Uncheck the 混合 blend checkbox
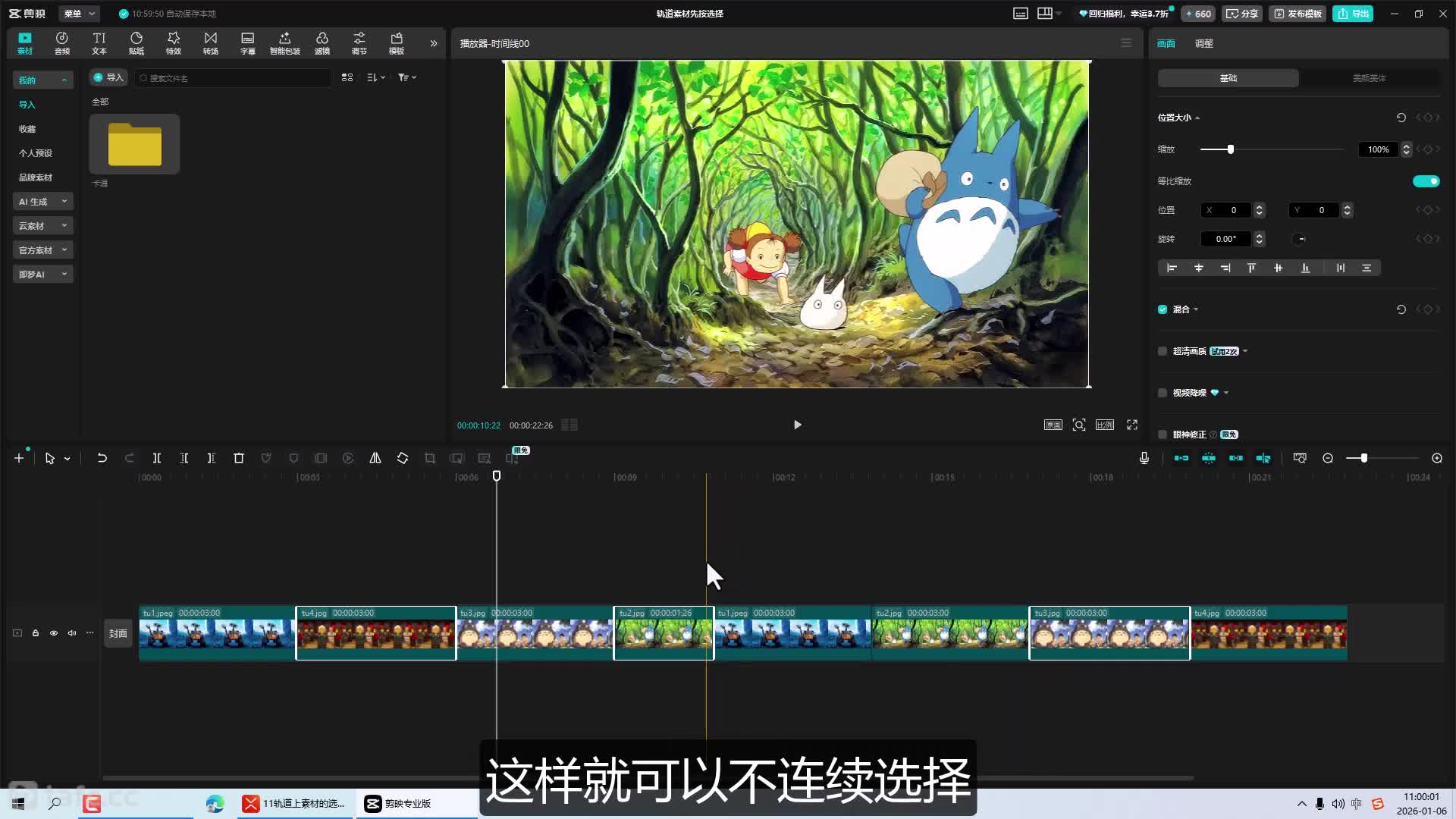The width and height of the screenshot is (1456, 819). (x=1163, y=309)
